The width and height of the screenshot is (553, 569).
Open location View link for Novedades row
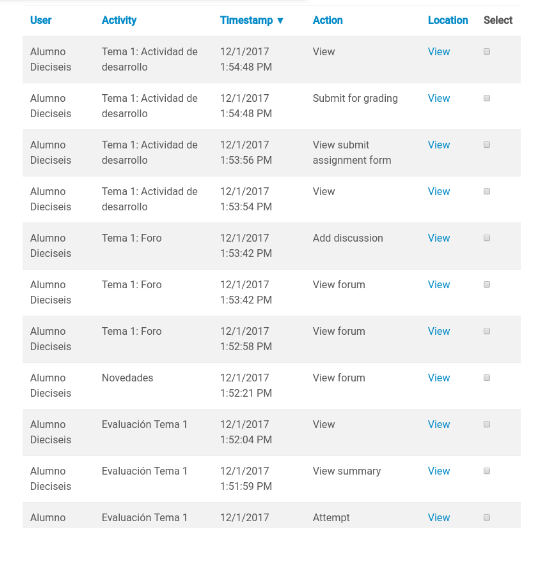439,378
